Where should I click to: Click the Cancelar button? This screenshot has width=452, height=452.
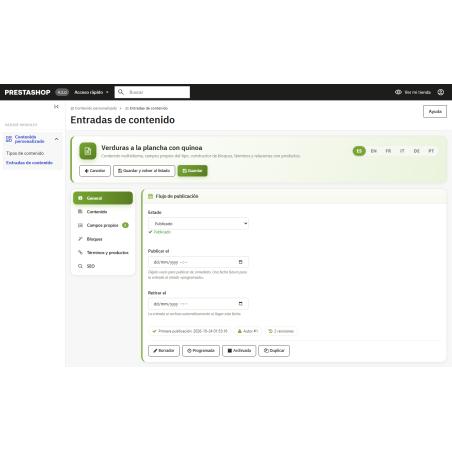point(95,171)
